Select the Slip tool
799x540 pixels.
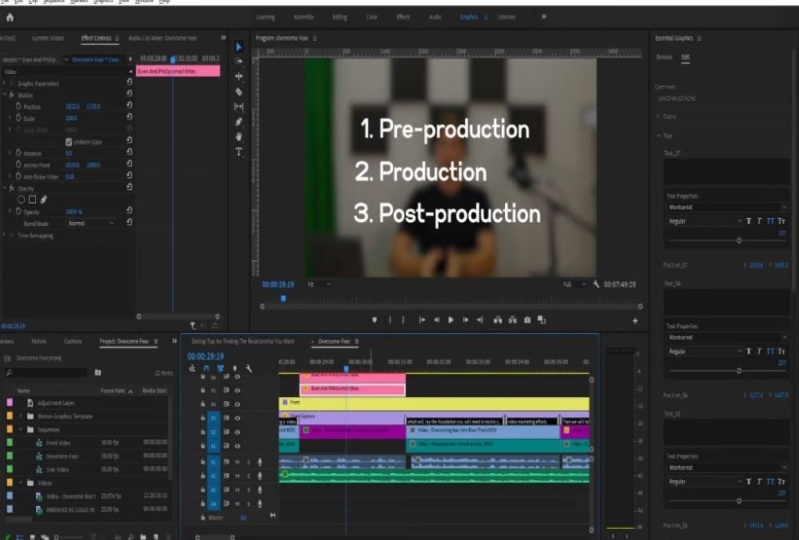pos(238,106)
